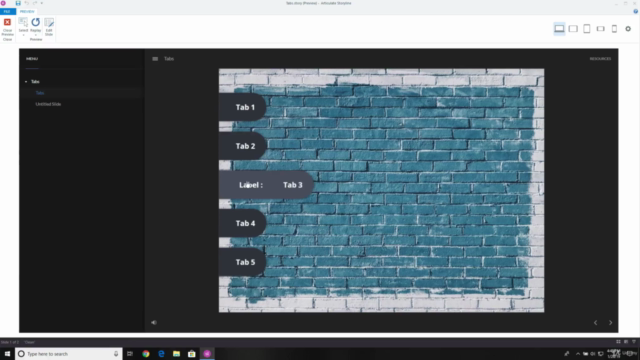This screenshot has height=360, width=640.
Task: Open responsive preview settings gear
Action: (x=628, y=29)
